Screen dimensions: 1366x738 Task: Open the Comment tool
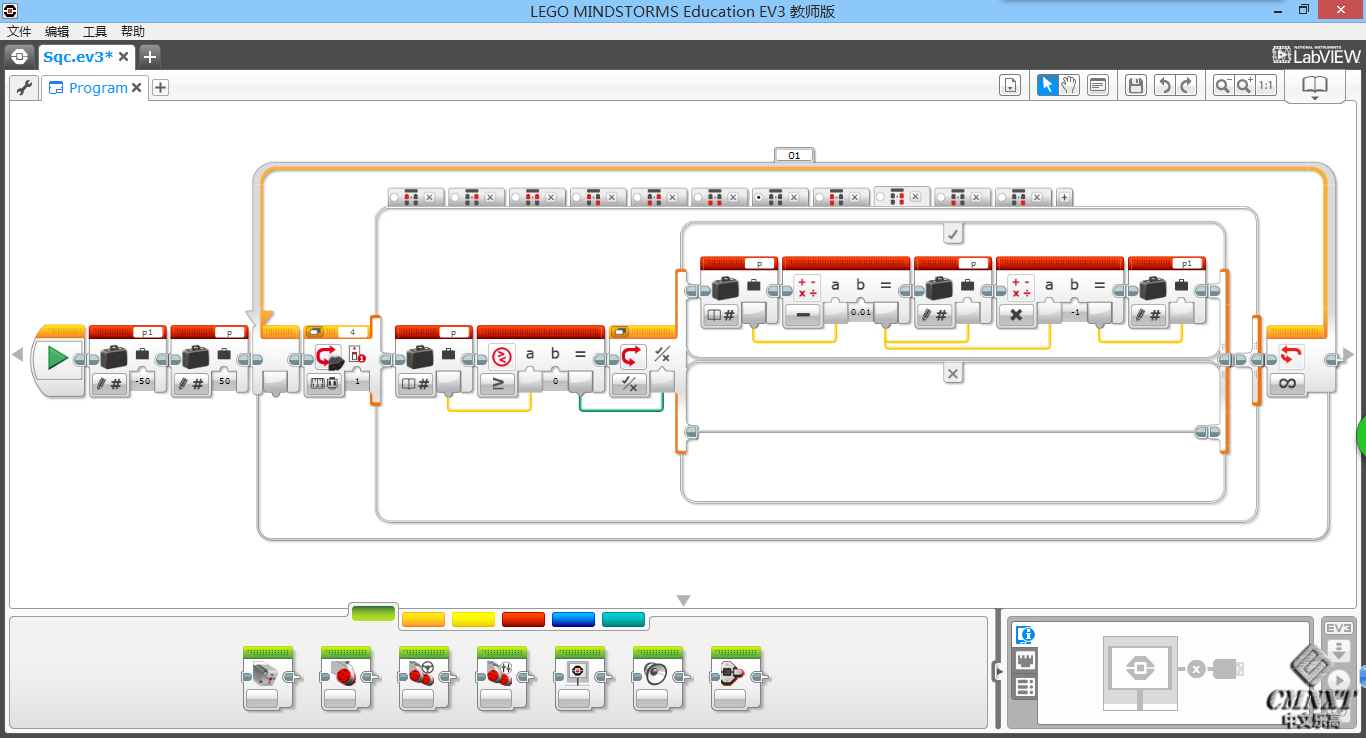click(1098, 86)
